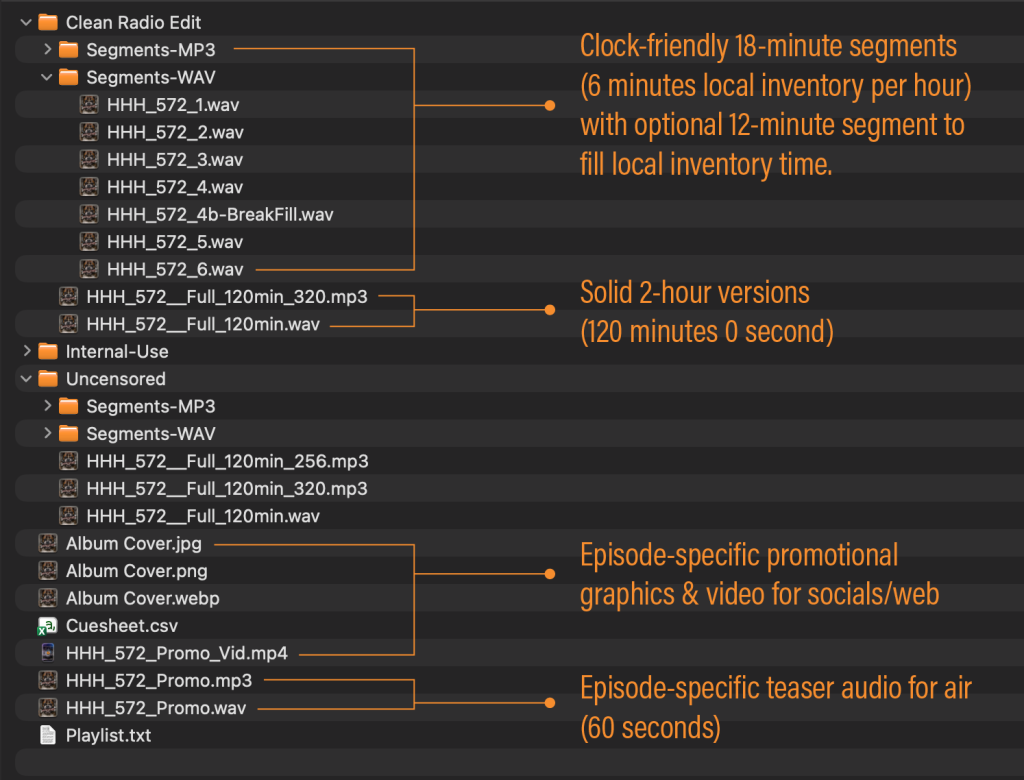Select file name HHH_572_5.wav
Image resolution: width=1024 pixels, height=780 pixels.
(x=175, y=242)
